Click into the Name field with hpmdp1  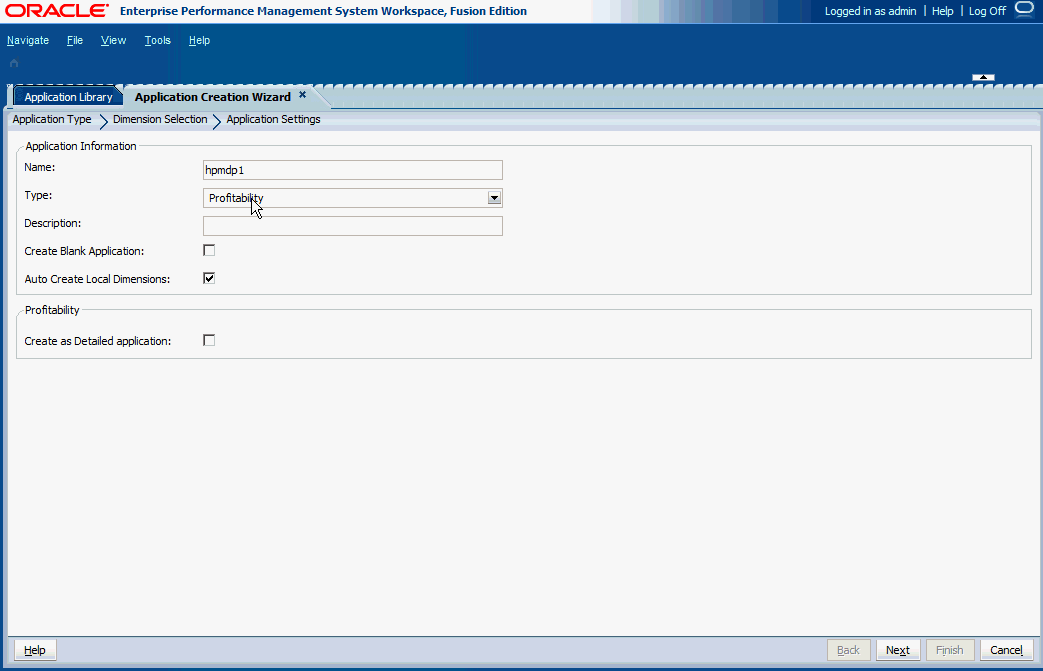(353, 170)
